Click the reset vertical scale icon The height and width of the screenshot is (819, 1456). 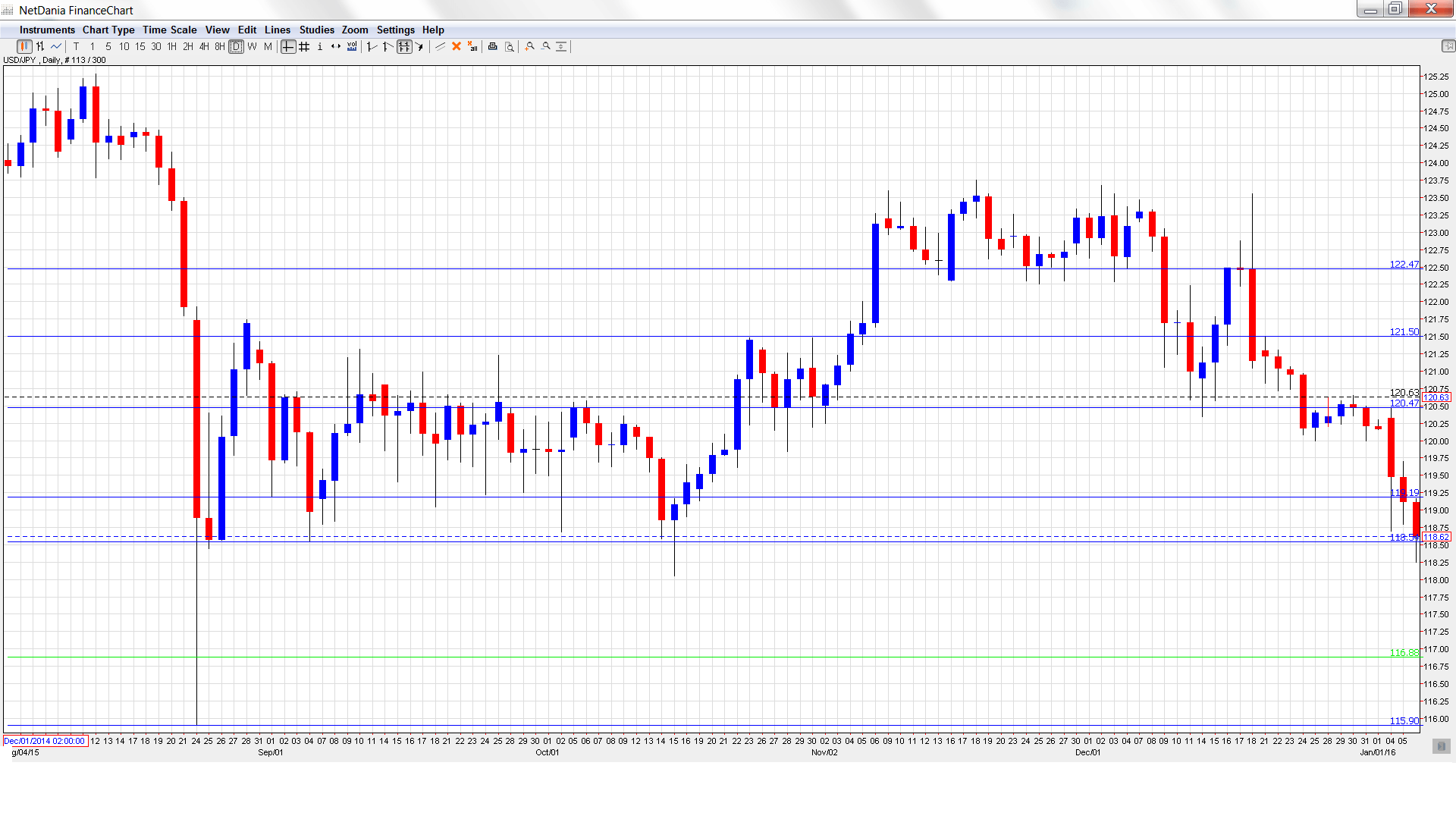562,47
